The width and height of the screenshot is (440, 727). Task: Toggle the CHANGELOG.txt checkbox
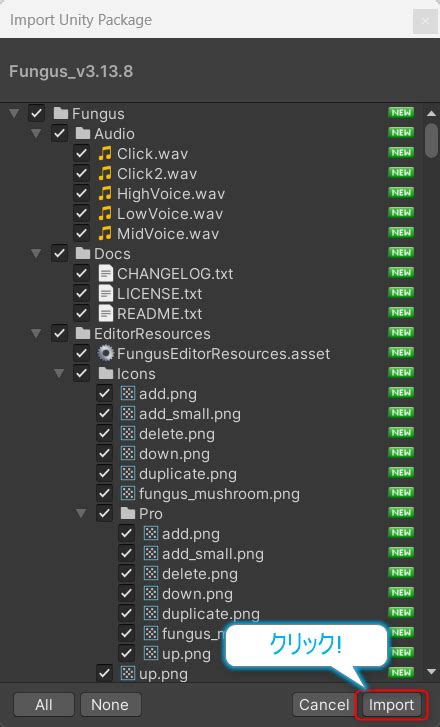coord(82,274)
